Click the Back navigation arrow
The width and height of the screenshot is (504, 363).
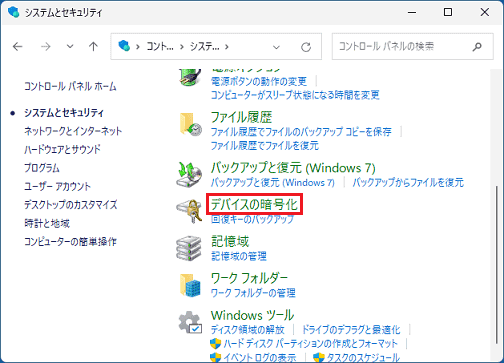click(x=18, y=47)
